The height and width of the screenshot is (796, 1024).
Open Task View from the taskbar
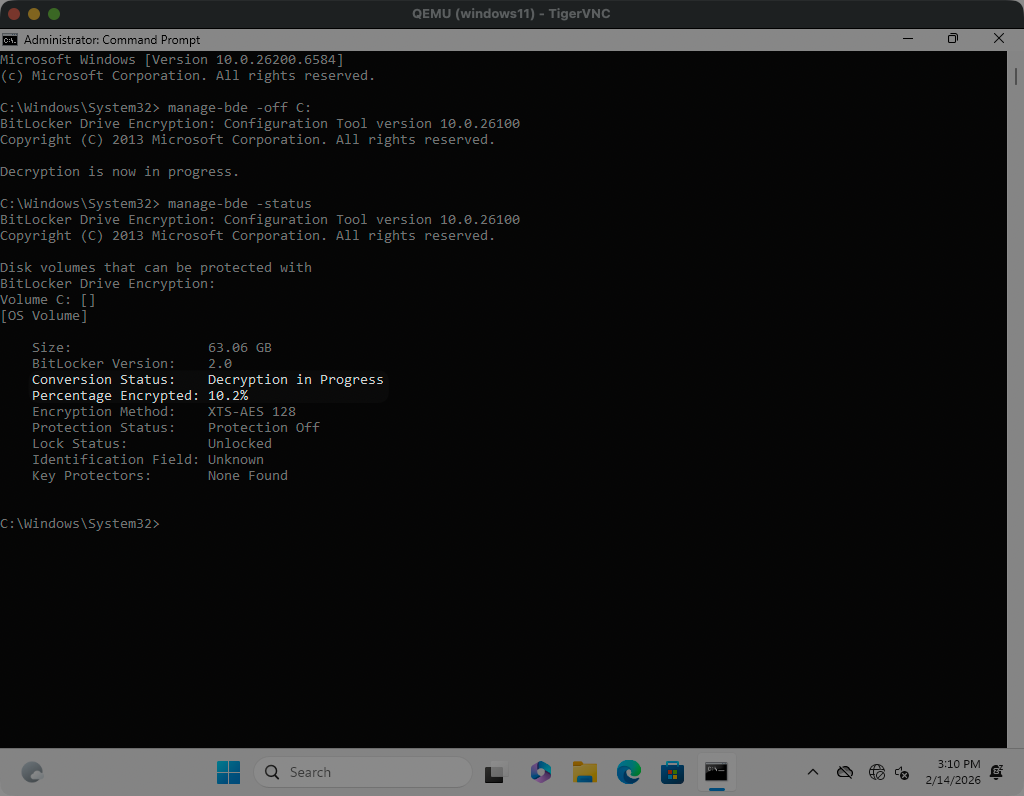coord(494,772)
